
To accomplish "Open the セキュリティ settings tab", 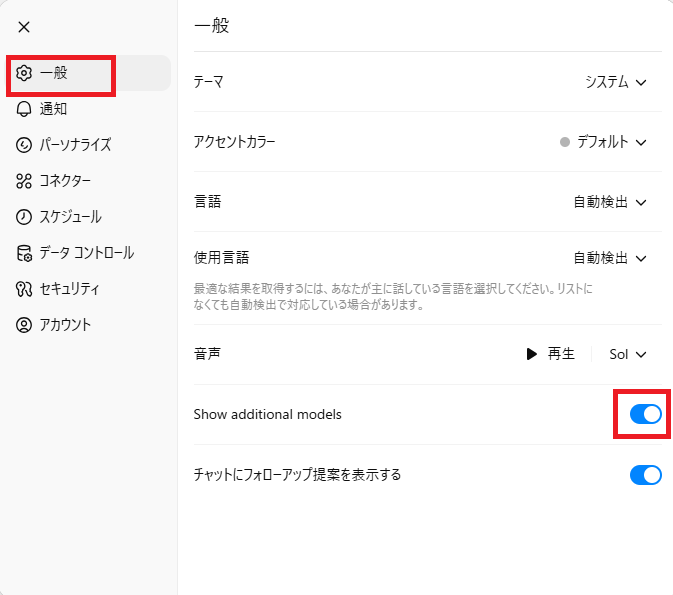I will coord(69,289).
